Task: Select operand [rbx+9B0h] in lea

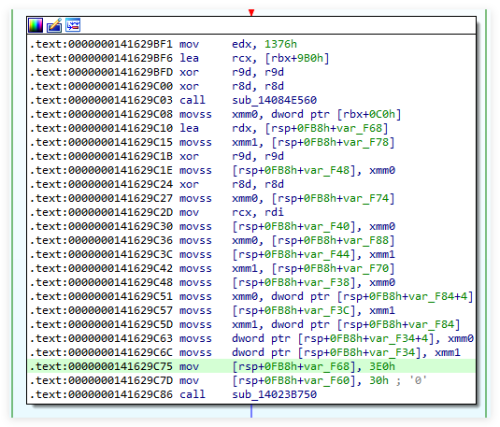Action: point(297,58)
